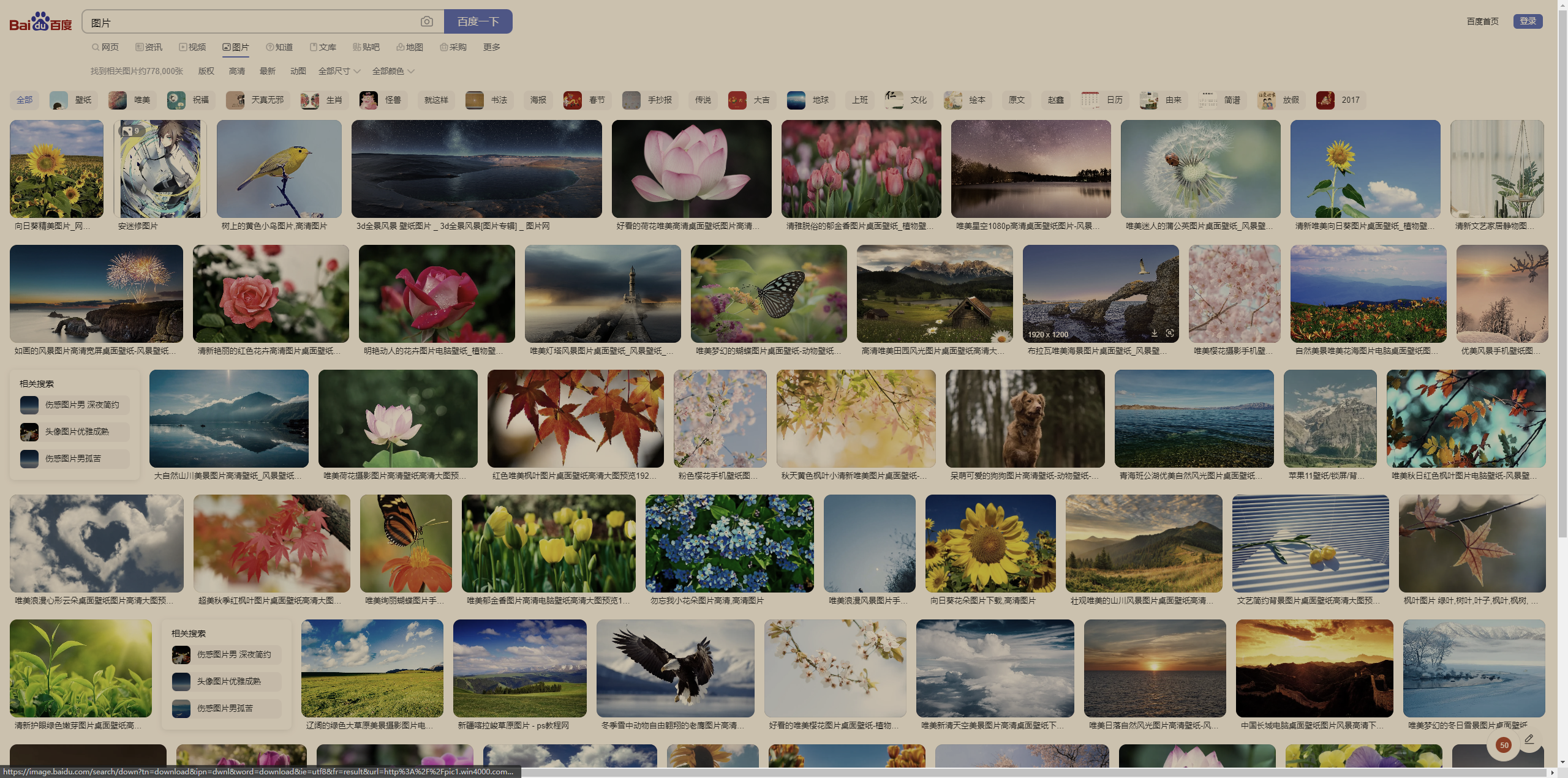Click the 9-image gallery badge on anime picture
Image resolution: width=1568 pixels, height=778 pixels.
tap(133, 131)
